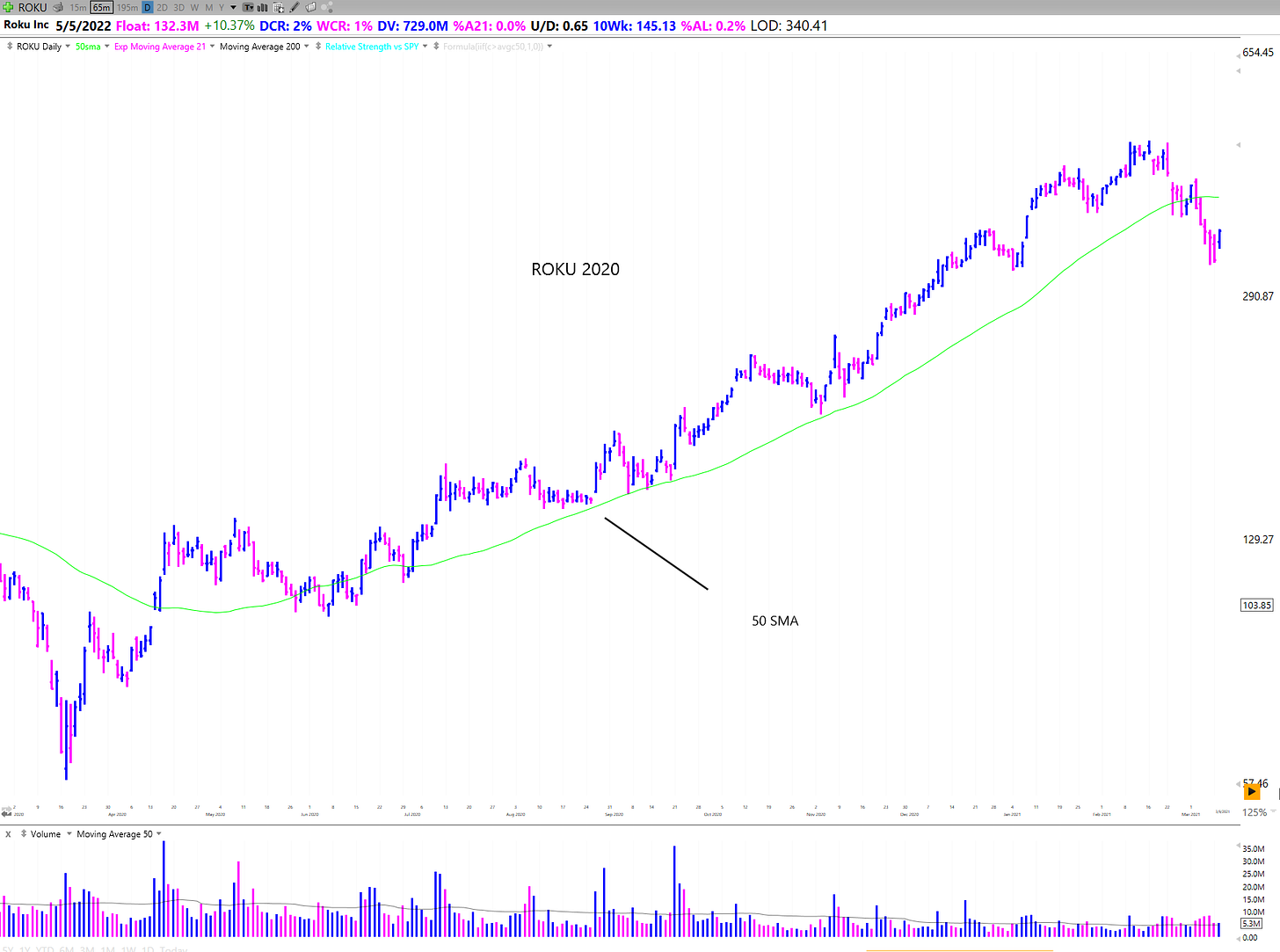
Task: Click the 10Wk: 145.13 header value
Action: [635, 25]
